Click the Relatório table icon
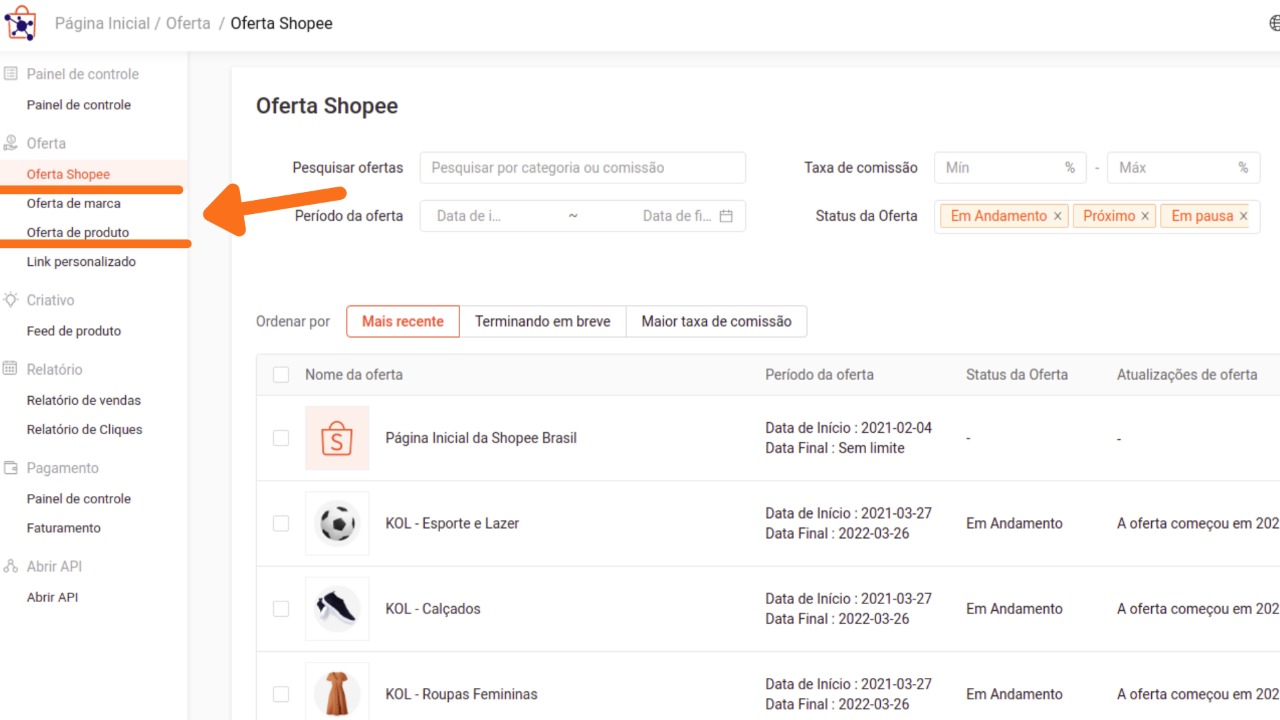Image resolution: width=1280 pixels, height=720 pixels. [x=11, y=369]
